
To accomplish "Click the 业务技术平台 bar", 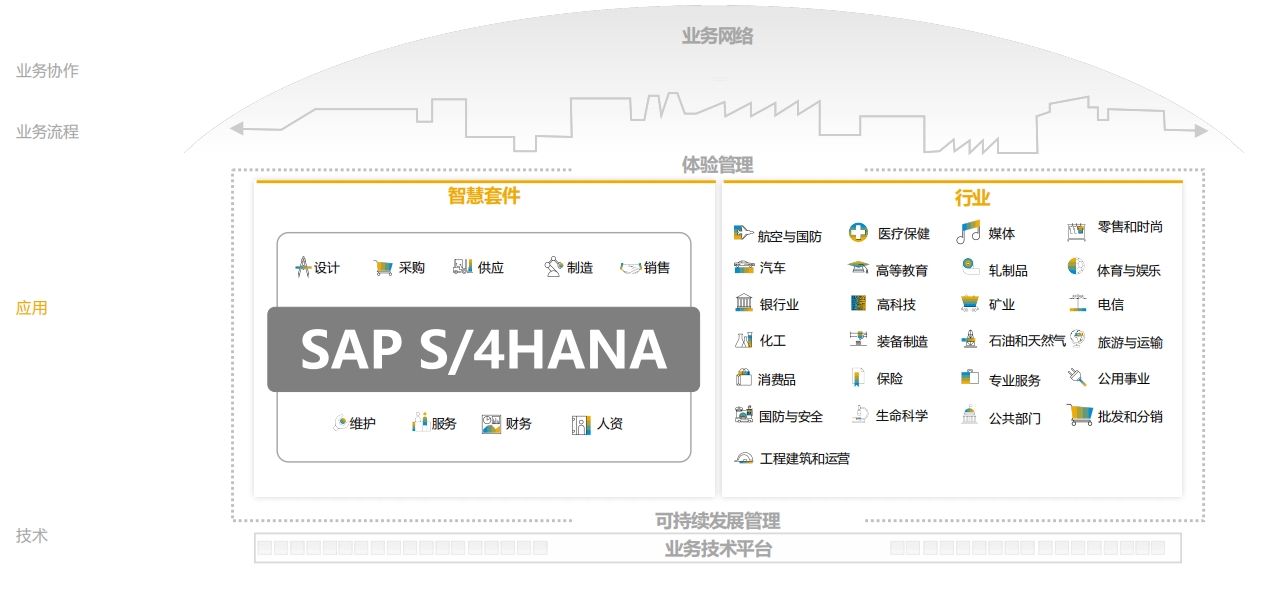I will [x=718, y=548].
